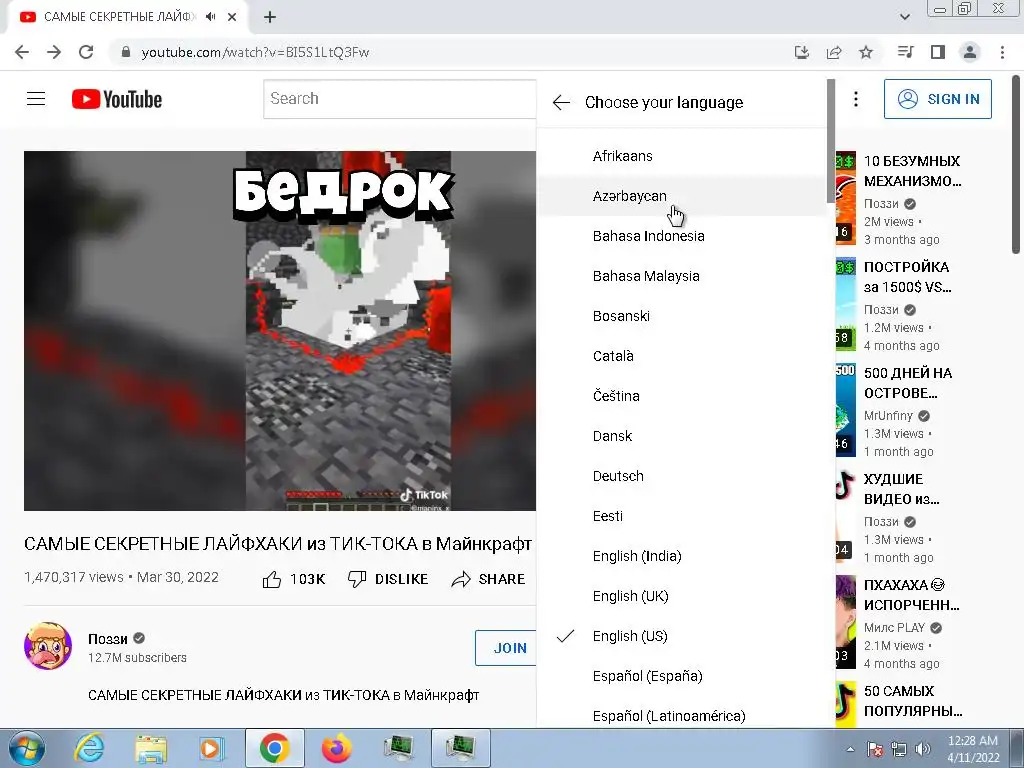Open ХУДШИЕ ВИДЕО из... recommended video

click(x=901, y=489)
